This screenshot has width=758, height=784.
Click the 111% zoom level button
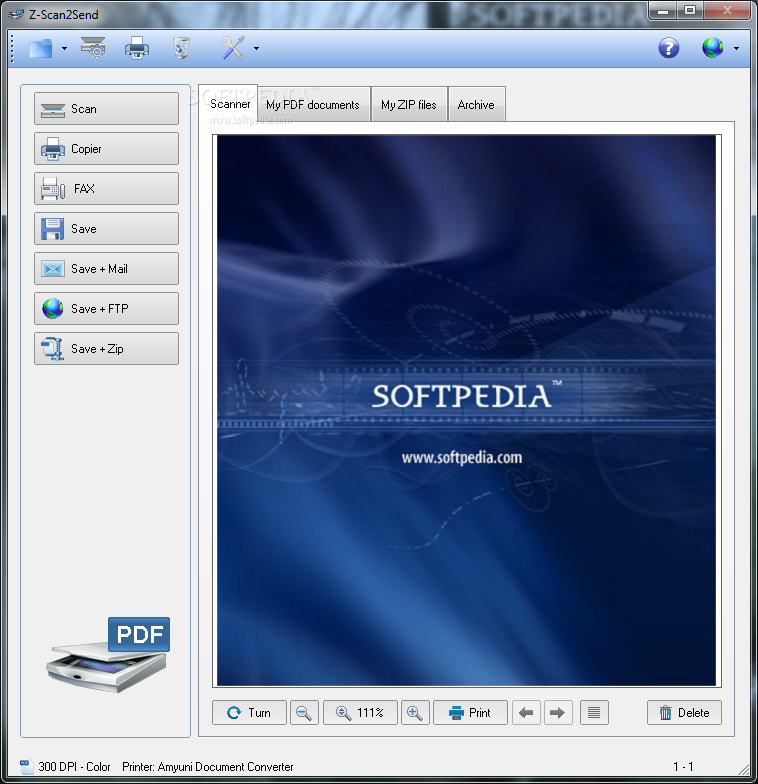pyautogui.click(x=360, y=712)
